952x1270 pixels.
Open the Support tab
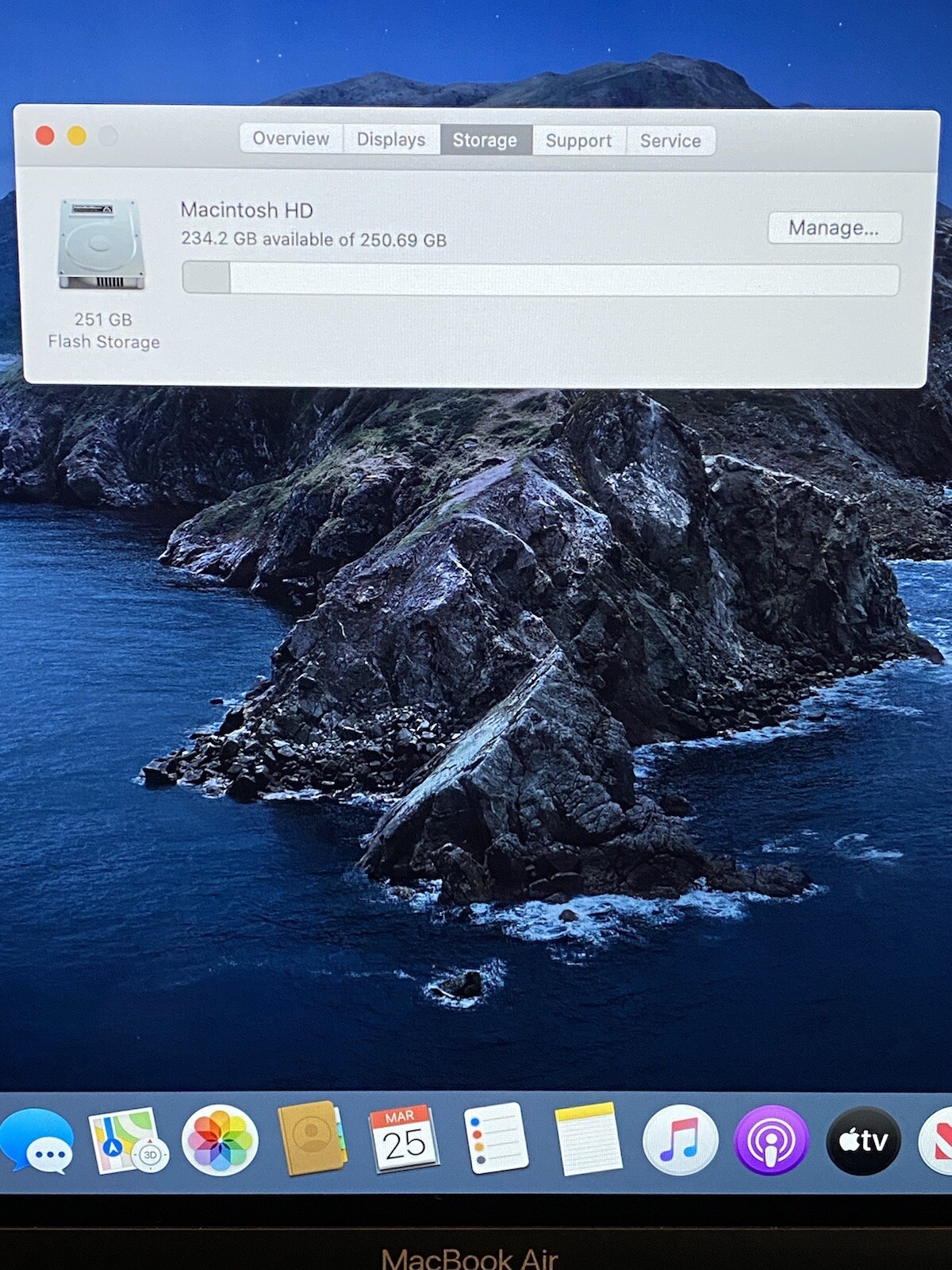click(579, 141)
